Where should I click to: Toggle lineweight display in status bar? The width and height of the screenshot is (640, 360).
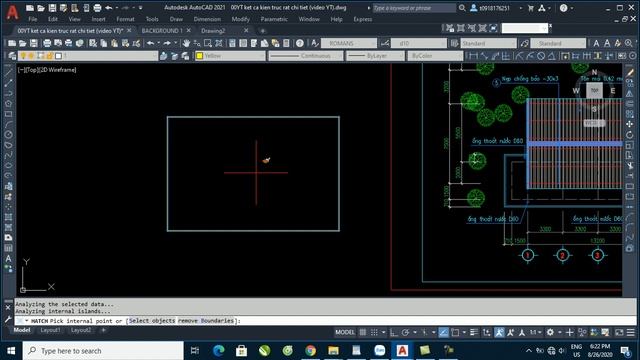point(474,332)
